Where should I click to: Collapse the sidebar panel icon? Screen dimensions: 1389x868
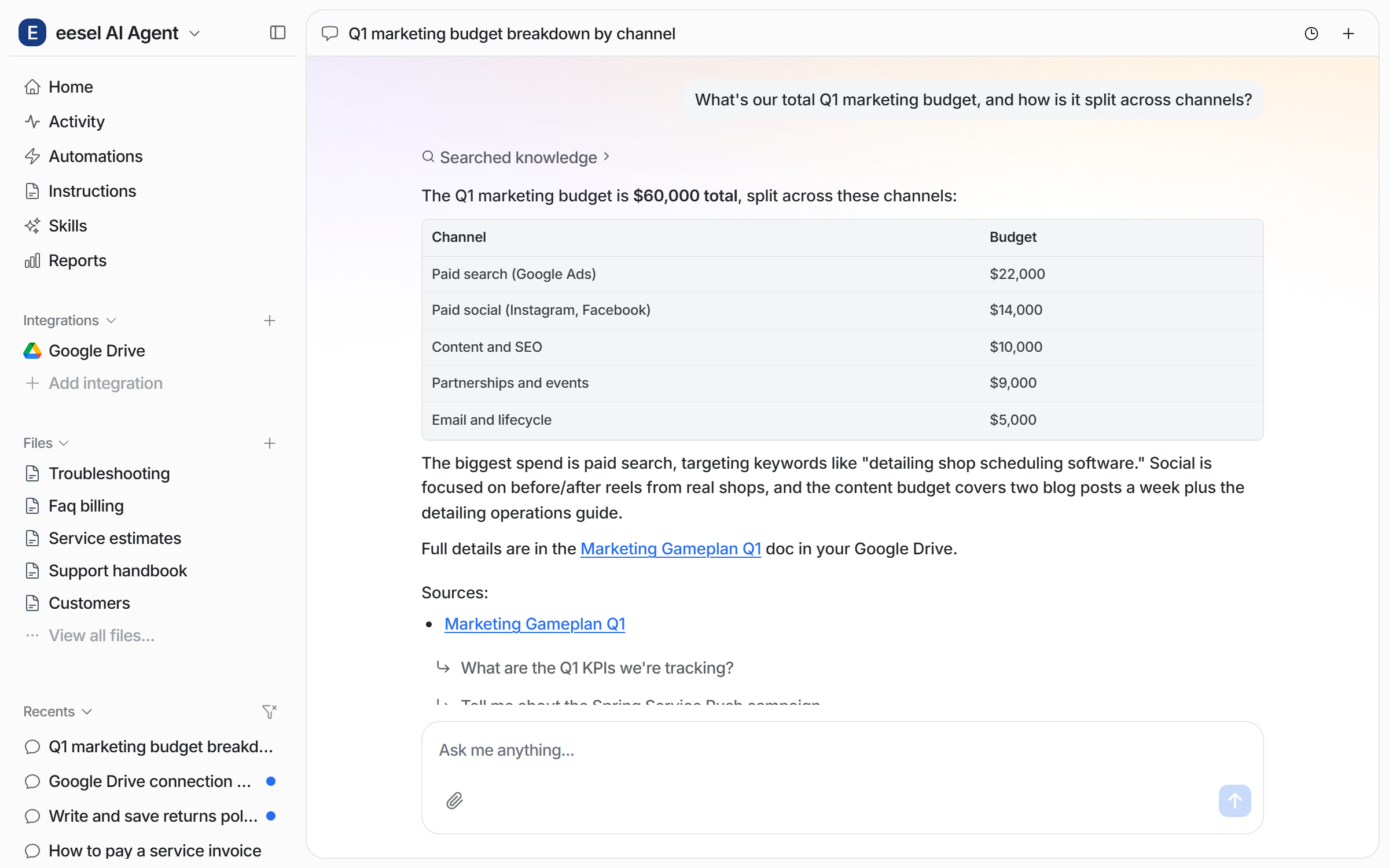click(278, 33)
